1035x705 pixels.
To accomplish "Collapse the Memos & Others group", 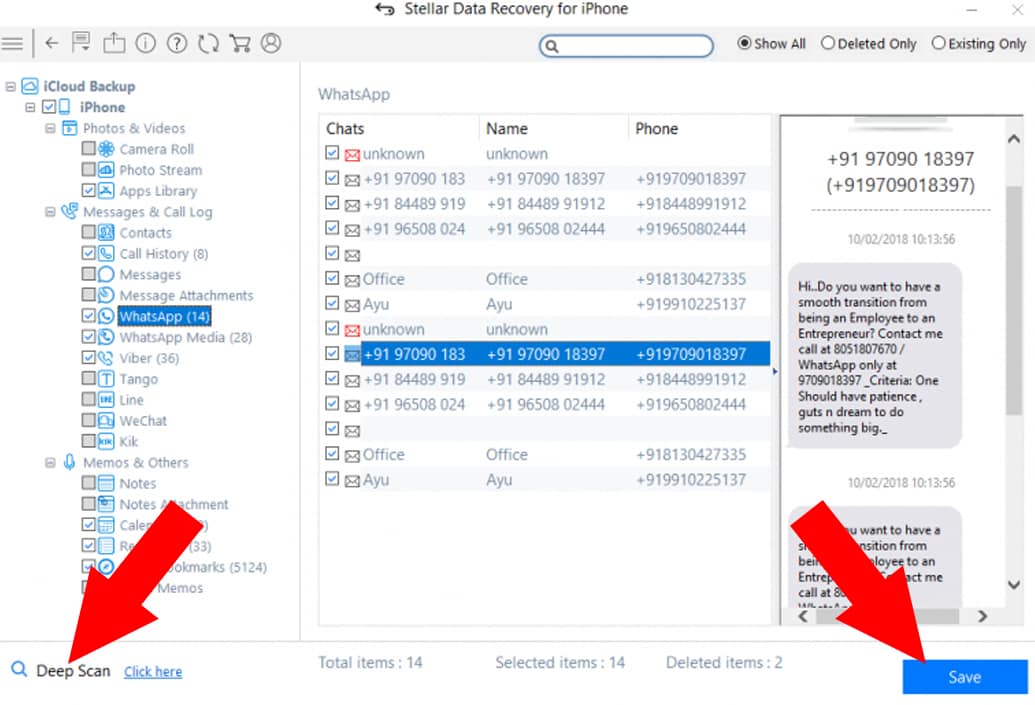I will pos(50,463).
